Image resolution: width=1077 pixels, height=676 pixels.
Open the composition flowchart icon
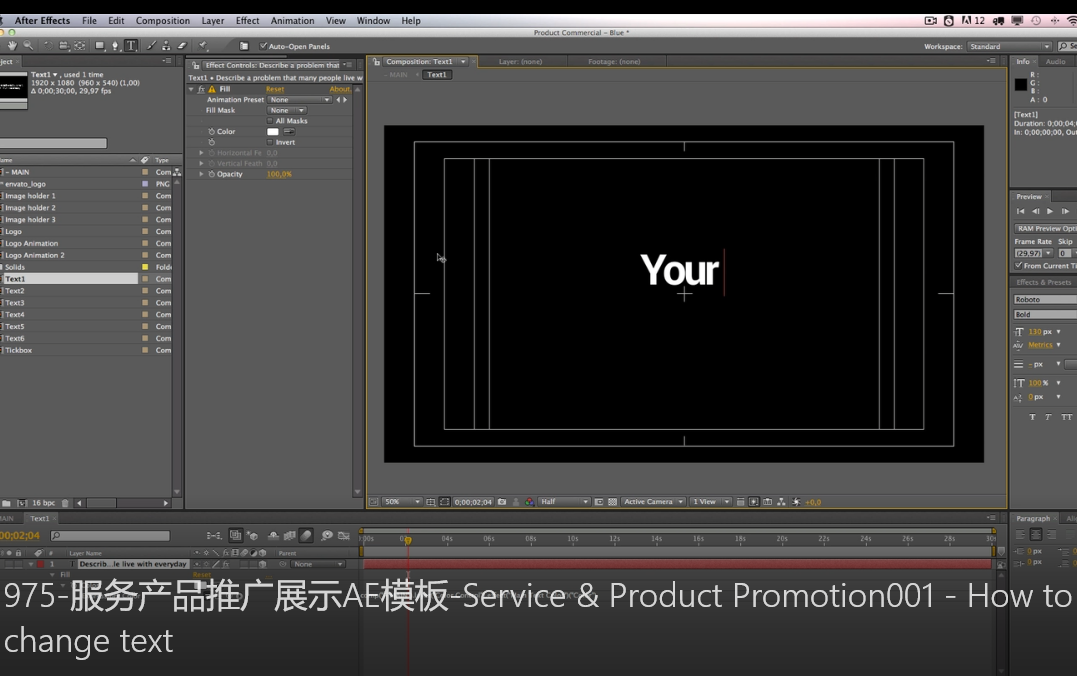click(781, 502)
